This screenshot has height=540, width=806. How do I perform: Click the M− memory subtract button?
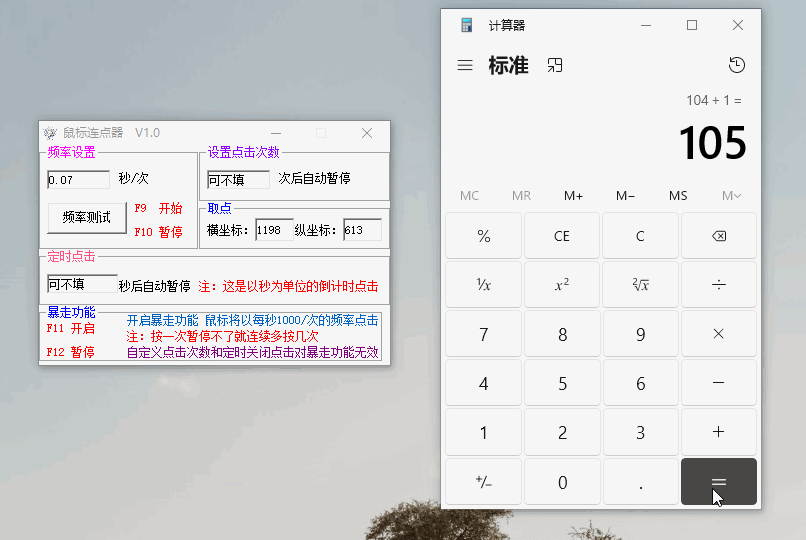[x=626, y=196]
